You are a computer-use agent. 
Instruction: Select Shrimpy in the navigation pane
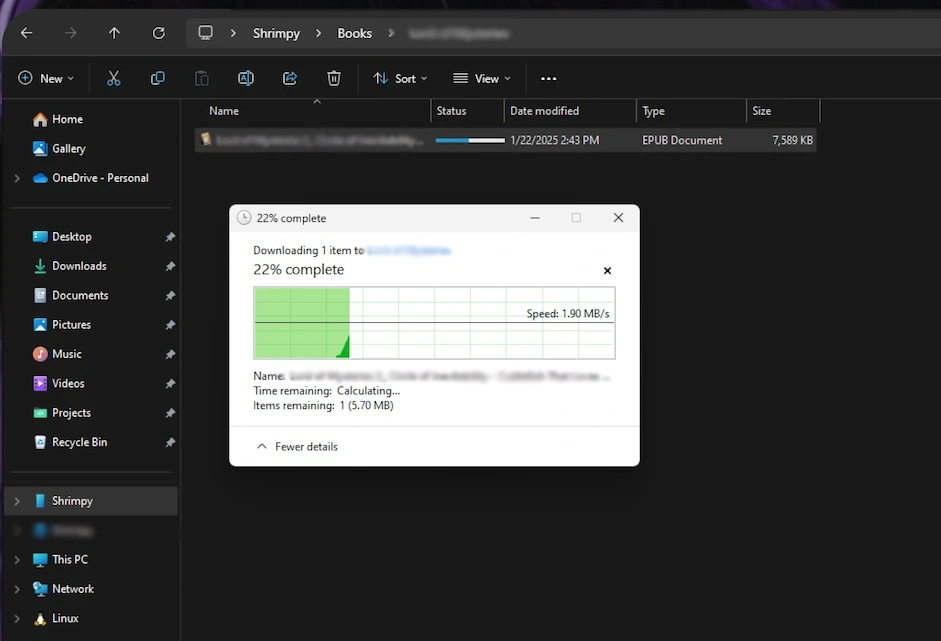tap(91, 501)
